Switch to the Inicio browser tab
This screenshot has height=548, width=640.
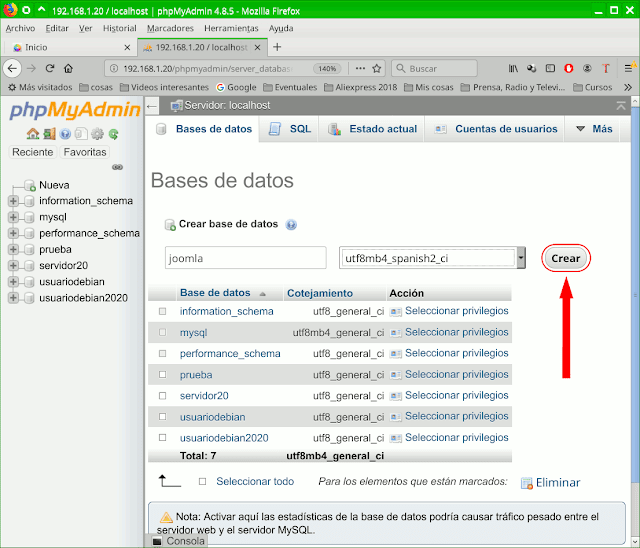pos(70,47)
